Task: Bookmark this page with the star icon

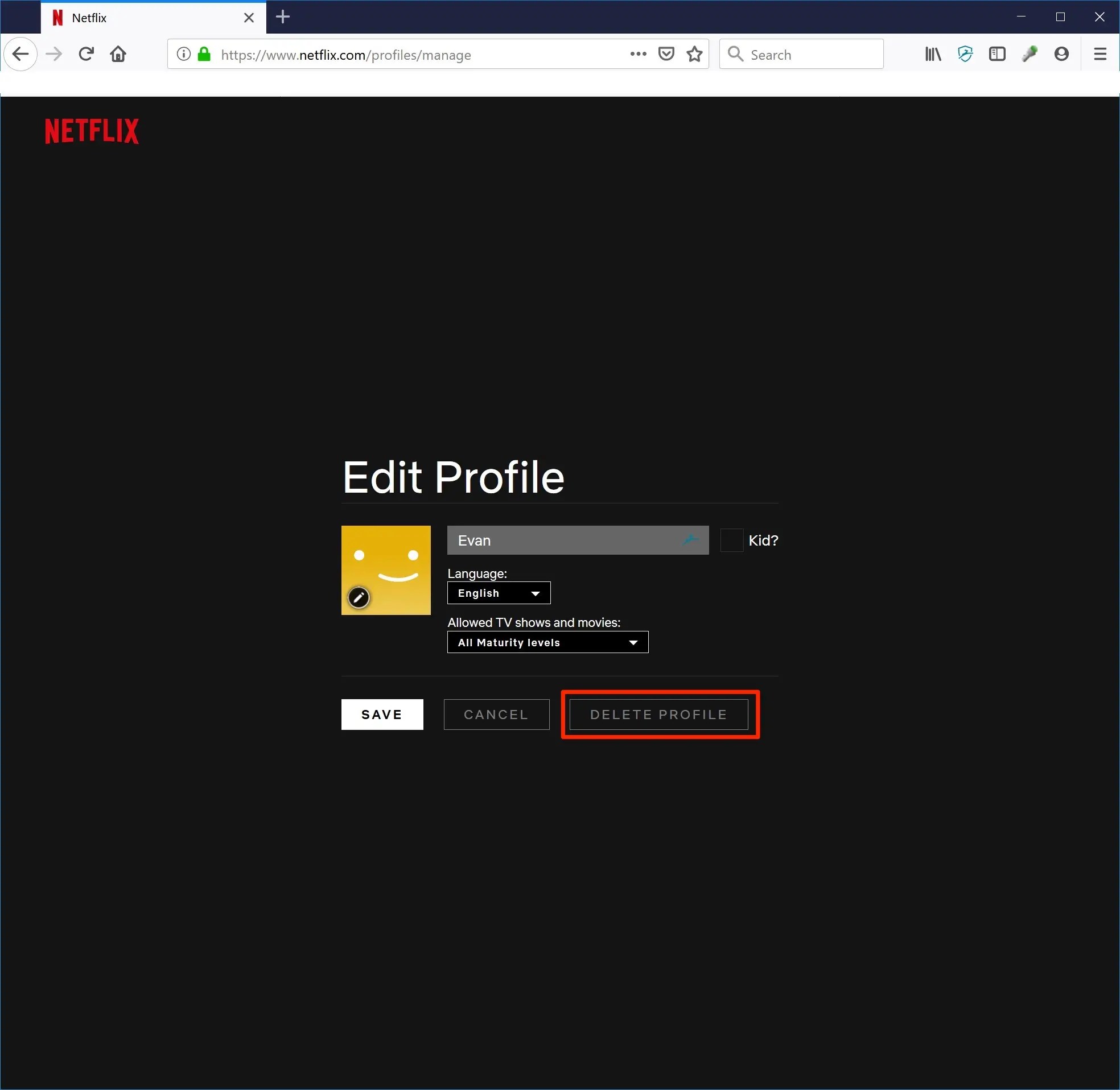Action: [694, 55]
